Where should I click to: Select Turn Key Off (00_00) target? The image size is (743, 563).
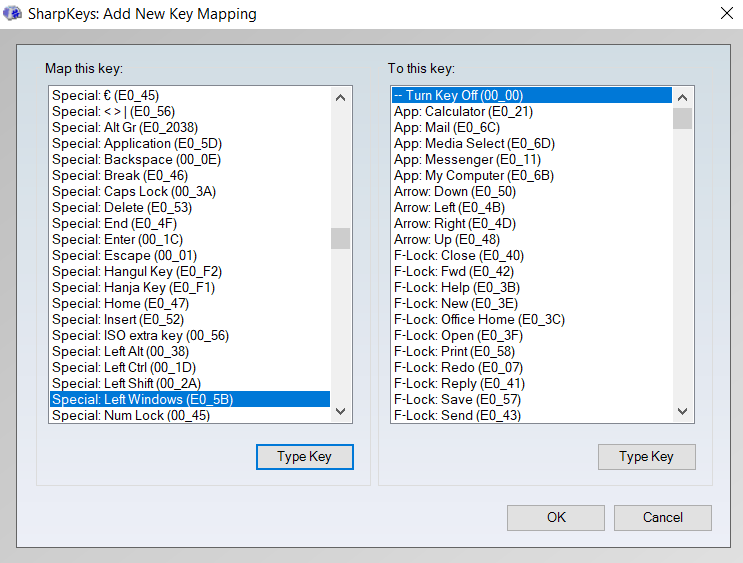click(x=458, y=95)
